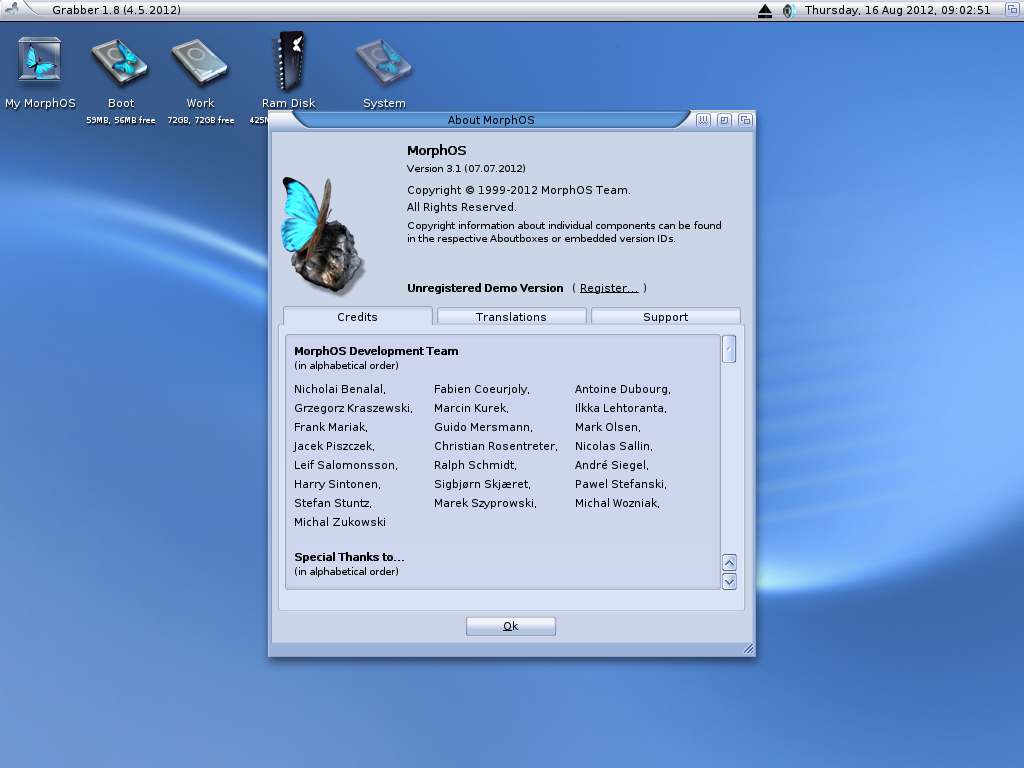The height and width of the screenshot is (768, 1024).
Task: Select the Ram Disk chip icon
Action: click(289, 60)
